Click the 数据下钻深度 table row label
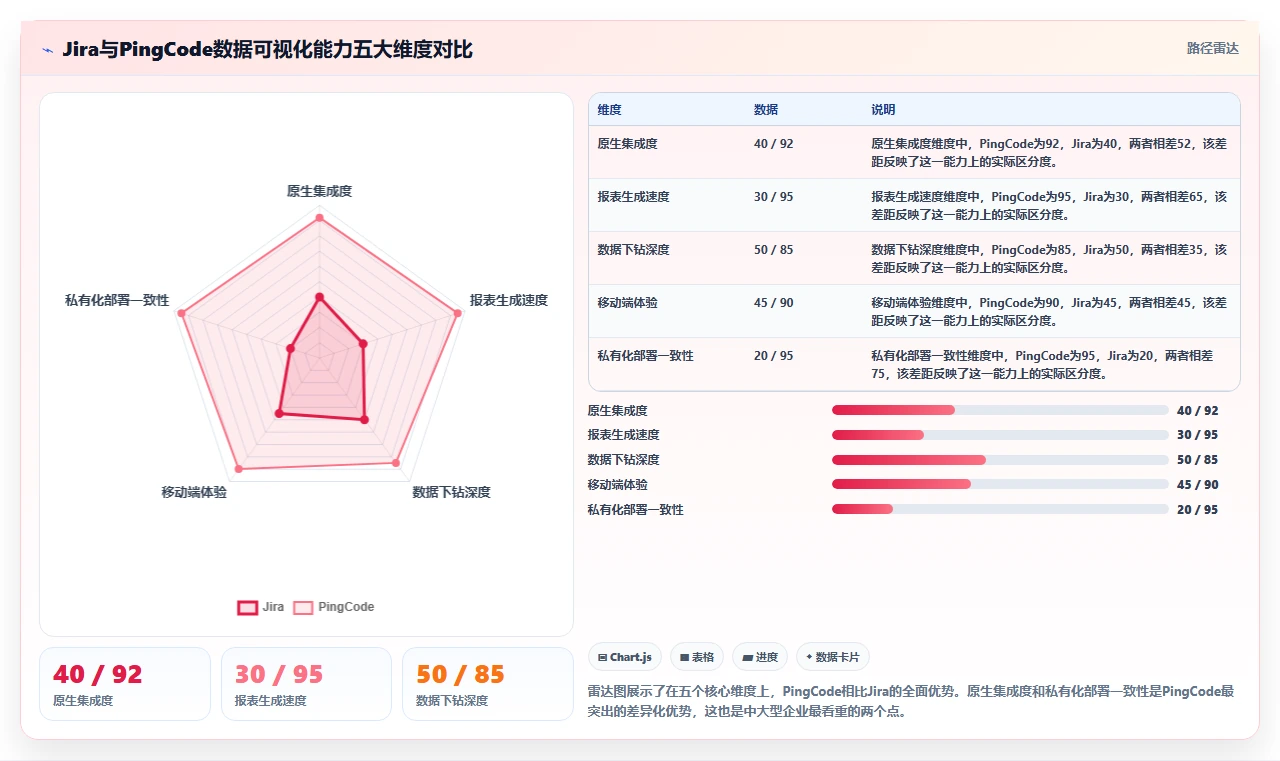 click(x=634, y=250)
